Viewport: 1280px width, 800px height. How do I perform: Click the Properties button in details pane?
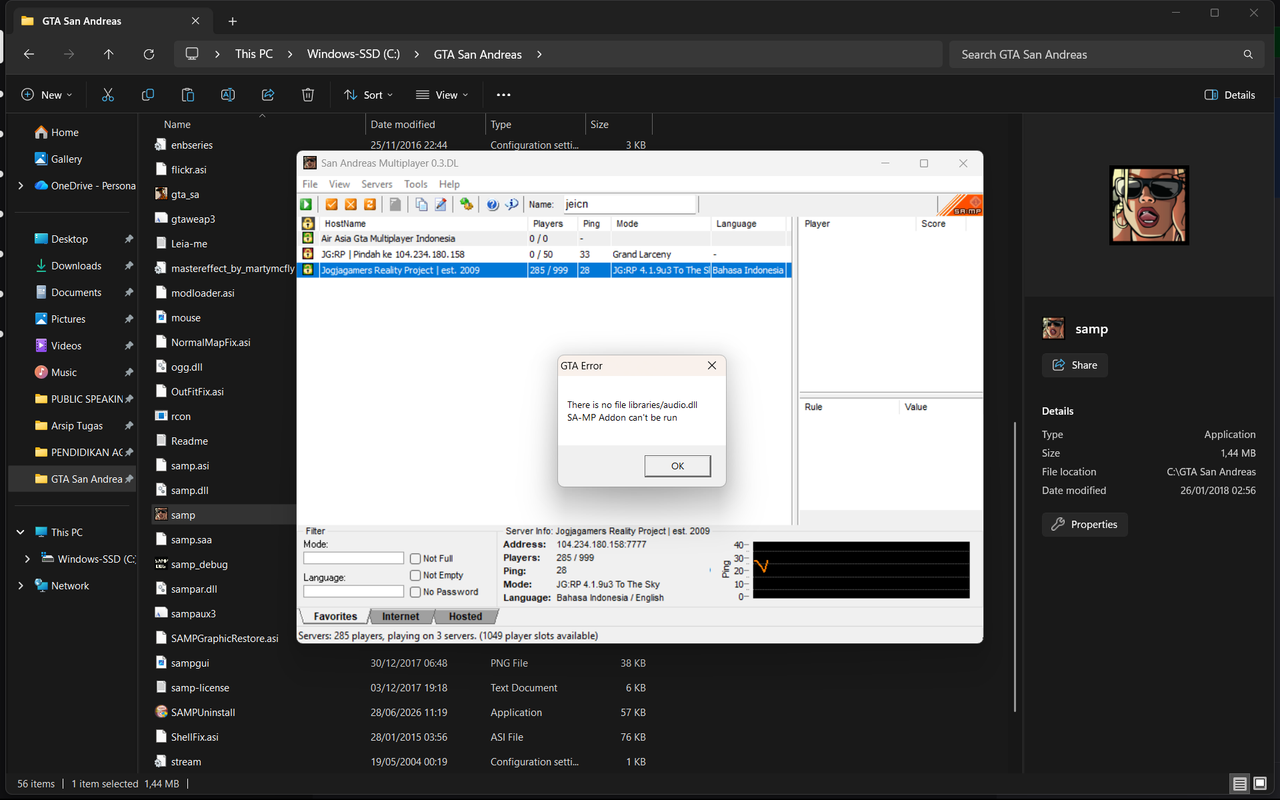click(1085, 524)
